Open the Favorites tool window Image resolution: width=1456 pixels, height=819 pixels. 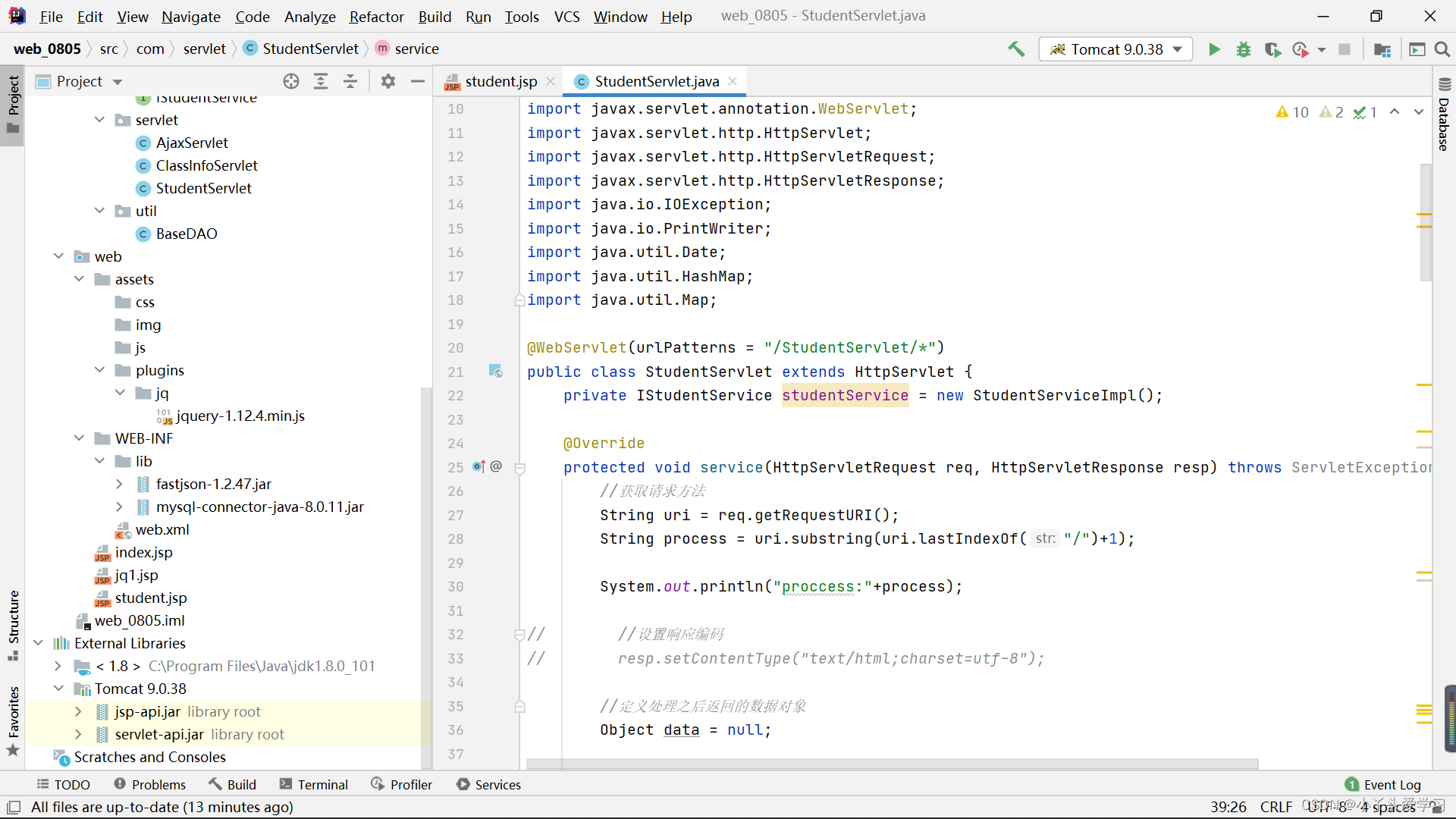[x=13, y=720]
